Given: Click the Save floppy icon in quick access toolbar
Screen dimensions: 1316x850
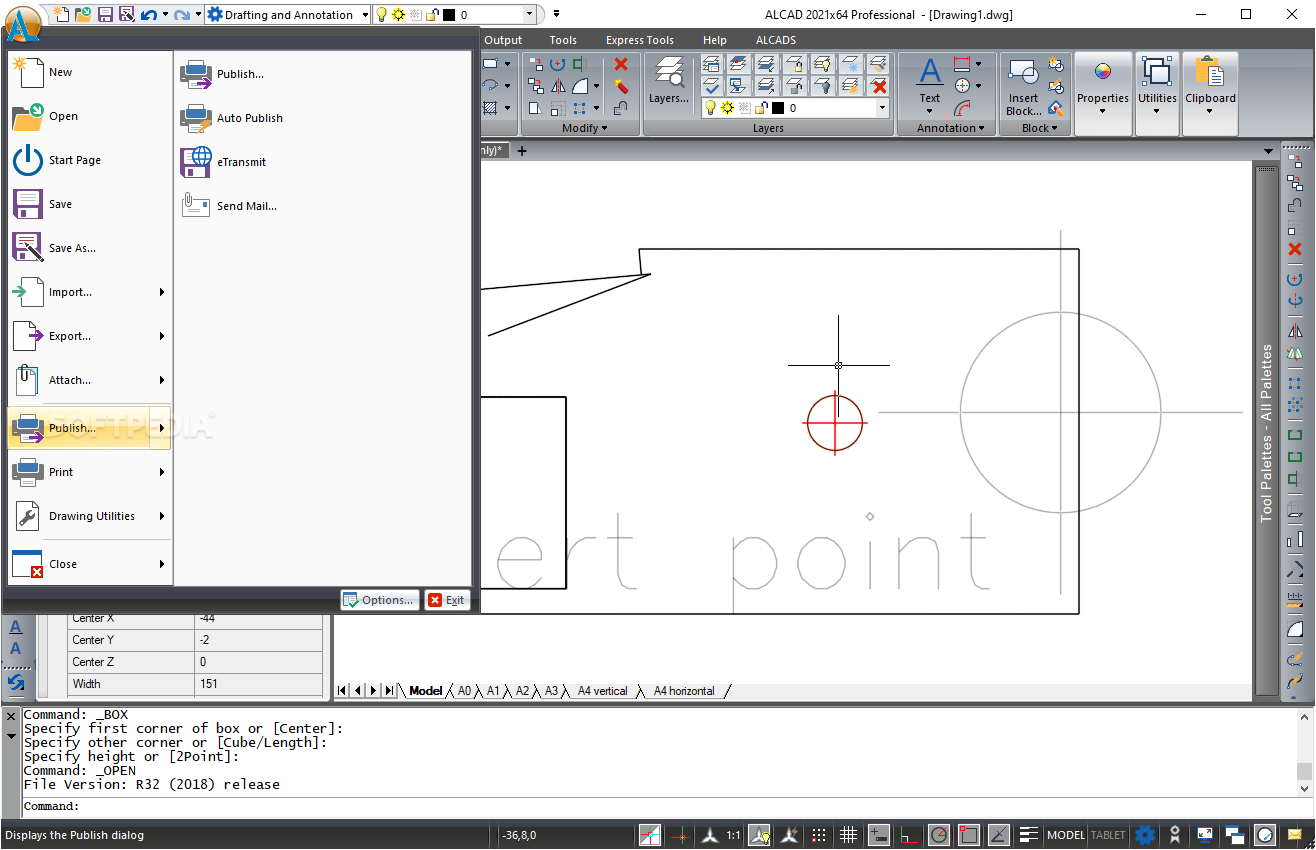Looking at the screenshot, I should [x=105, y=14].
